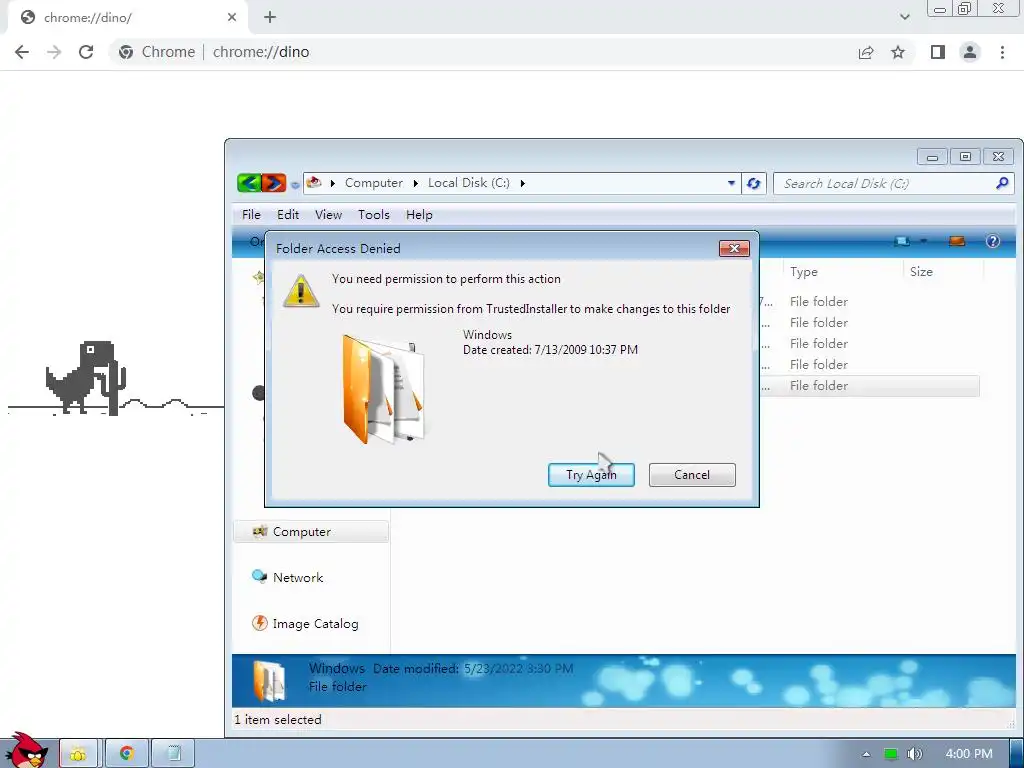Open the Help menu in Explorer

[419, 215]
